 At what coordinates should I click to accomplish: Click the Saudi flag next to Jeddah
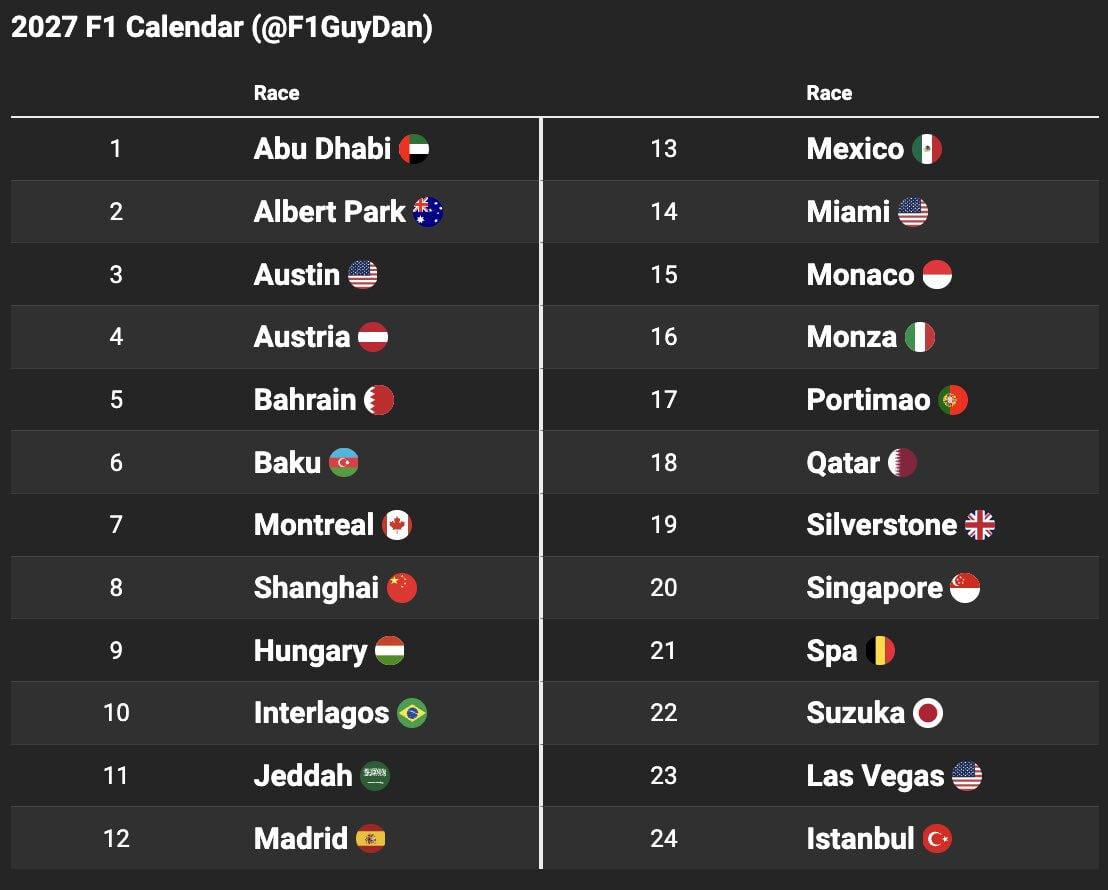click(x=375, y=776)
